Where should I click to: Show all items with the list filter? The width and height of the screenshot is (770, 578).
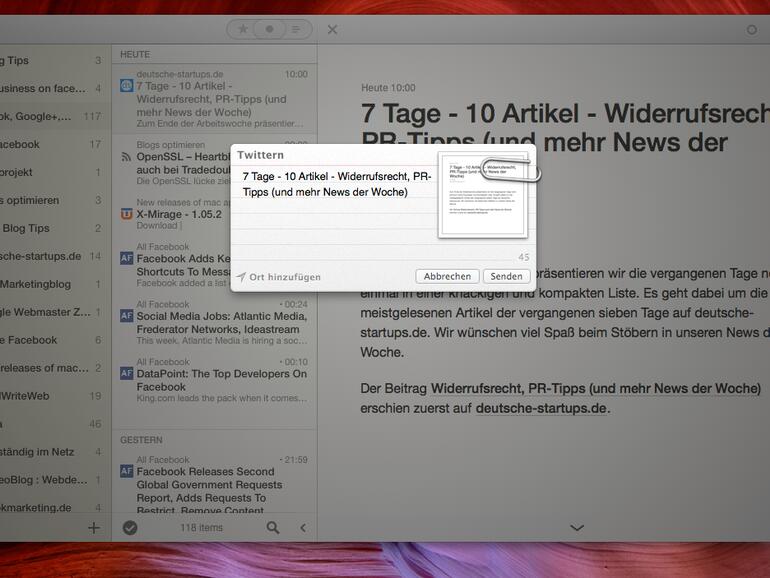coord(296,29)
